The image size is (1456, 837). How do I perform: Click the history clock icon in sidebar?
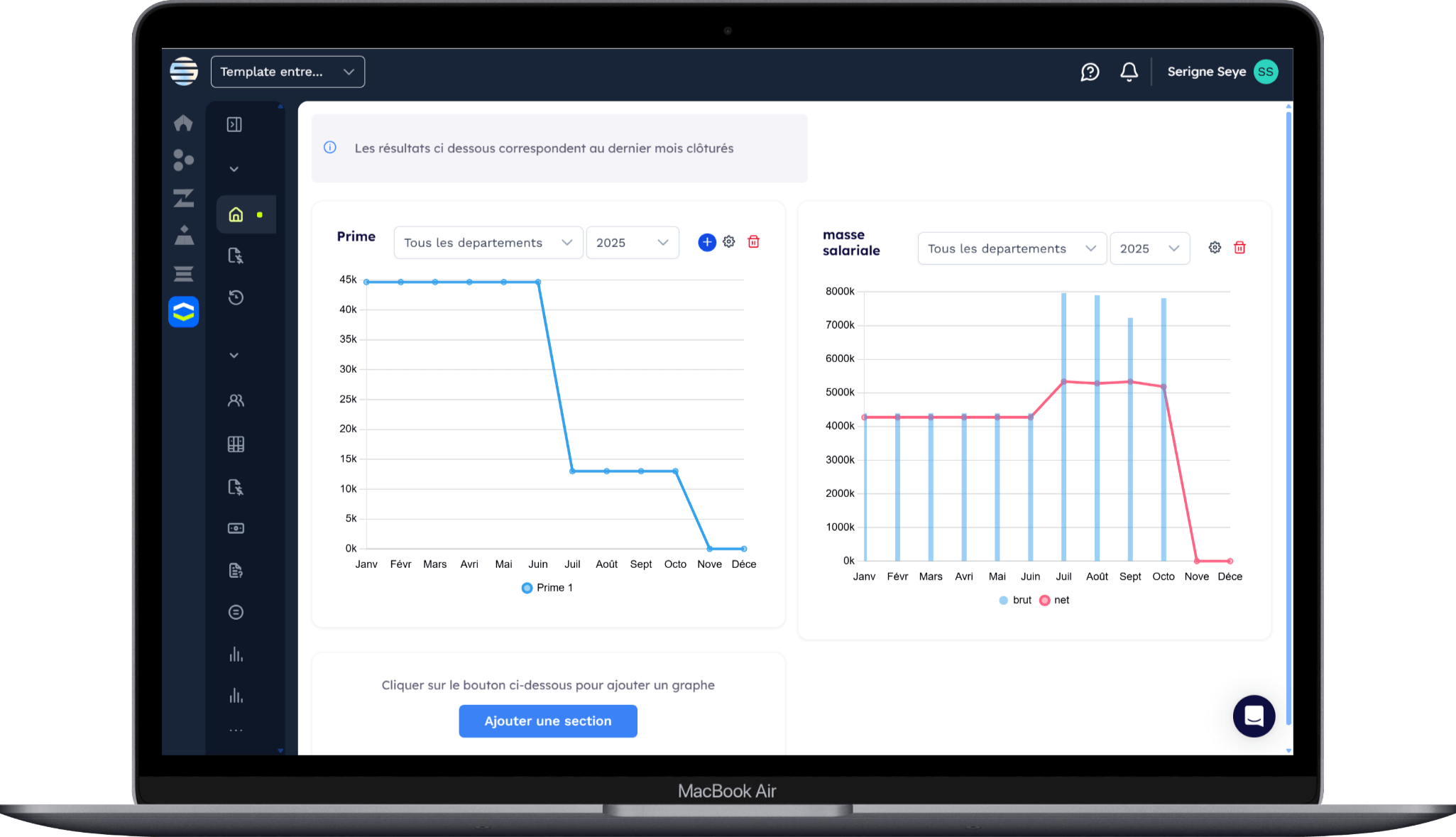(x=236, y=297)
